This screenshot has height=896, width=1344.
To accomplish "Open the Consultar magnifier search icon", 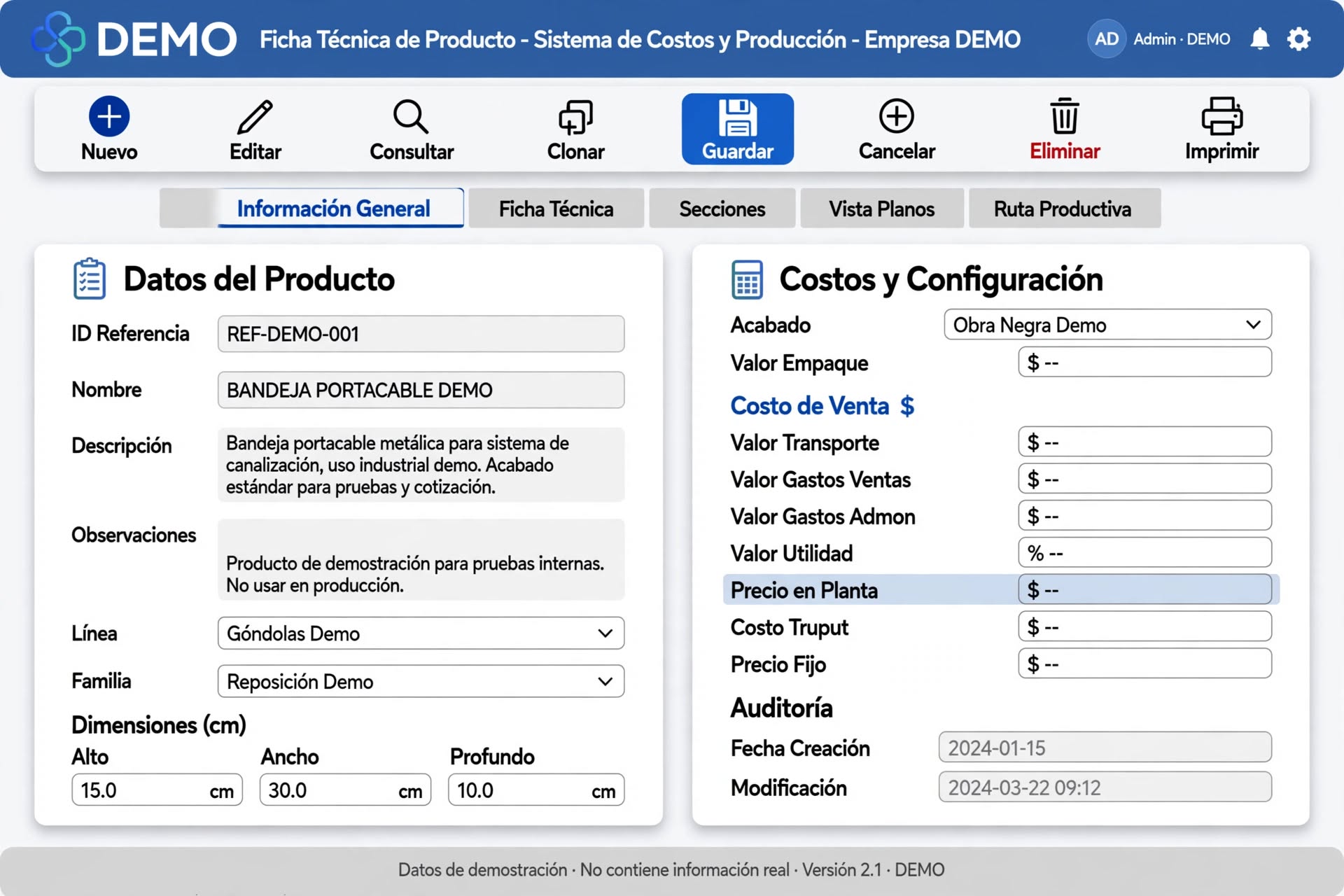I will click(411, 116).
